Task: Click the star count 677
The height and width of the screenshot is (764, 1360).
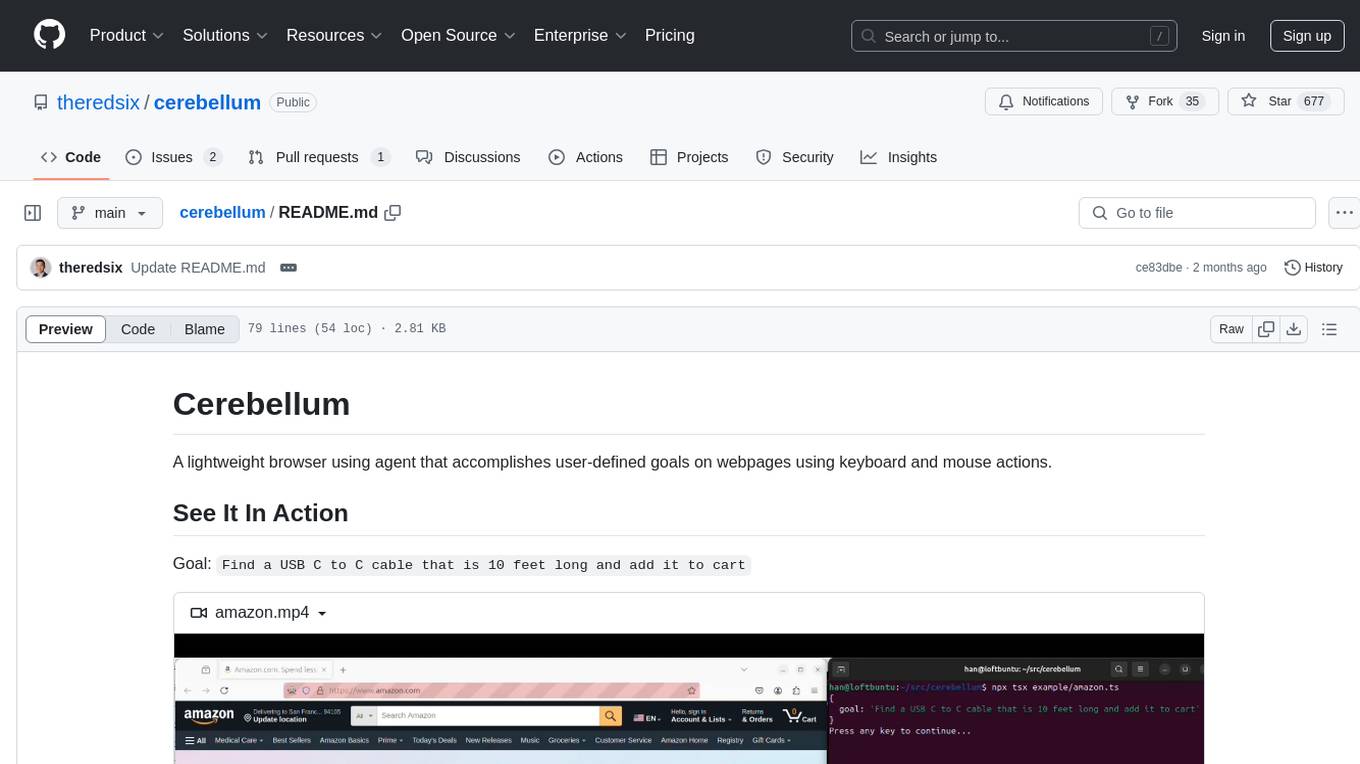Action: pos(1314,102)
